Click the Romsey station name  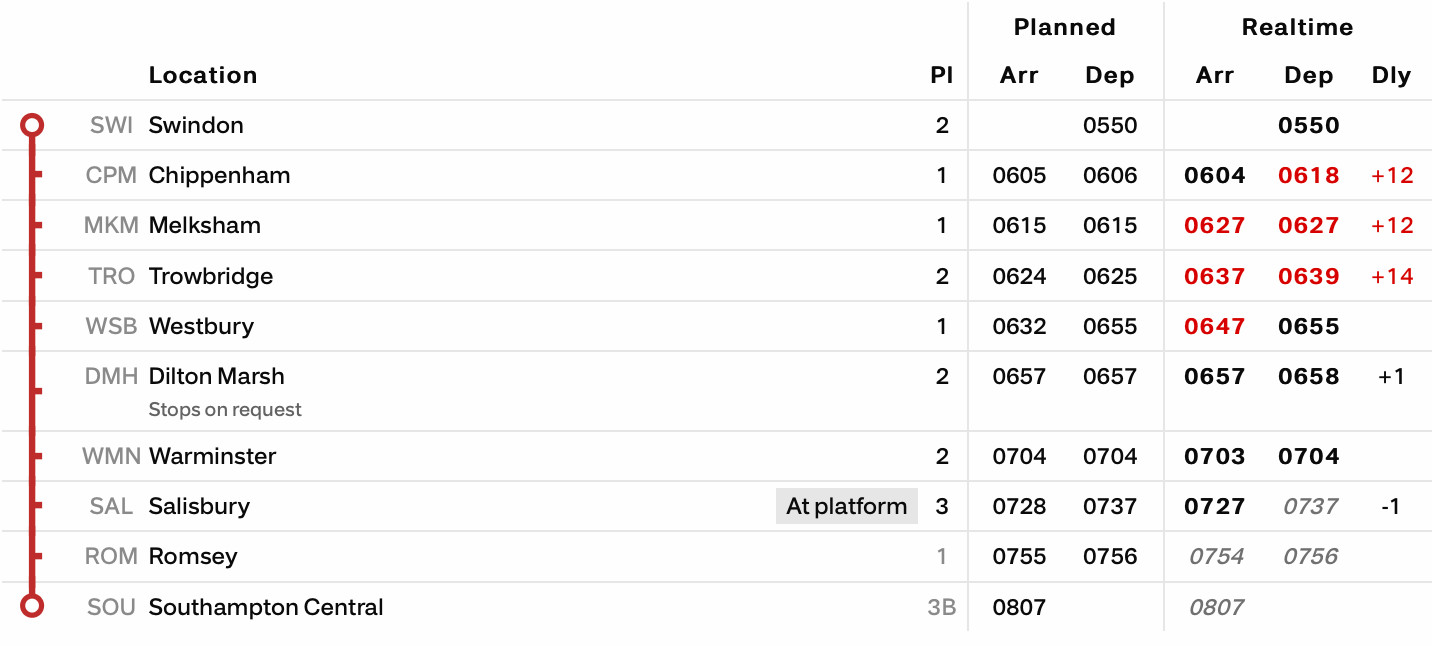(193, 556)
